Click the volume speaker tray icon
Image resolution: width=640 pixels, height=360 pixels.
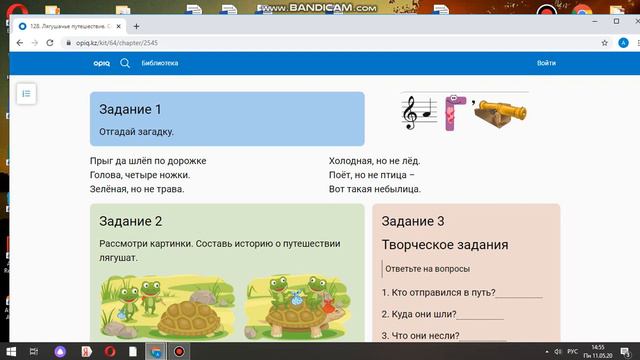click(558, 351)
